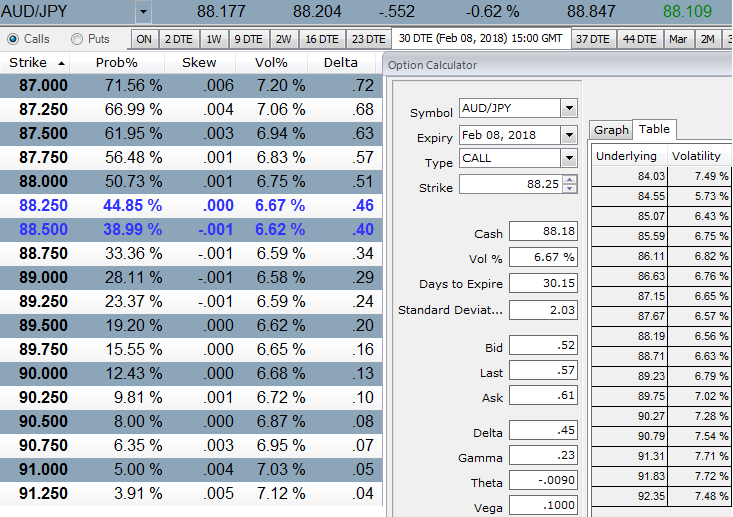The image size is (733, 517).
Task: Open the Symbol dropdown in Option Calculator
Action: tap(569, 108)
